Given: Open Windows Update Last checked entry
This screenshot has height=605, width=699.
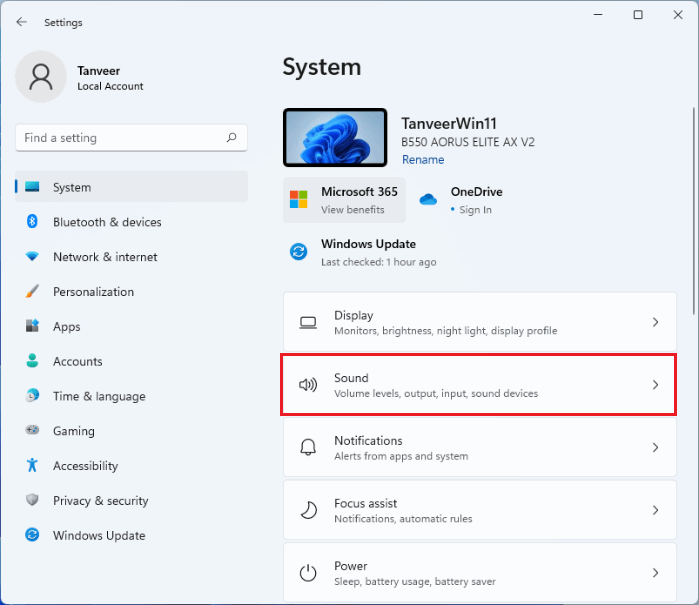Looking at the screenshot, I should point(363,252).
